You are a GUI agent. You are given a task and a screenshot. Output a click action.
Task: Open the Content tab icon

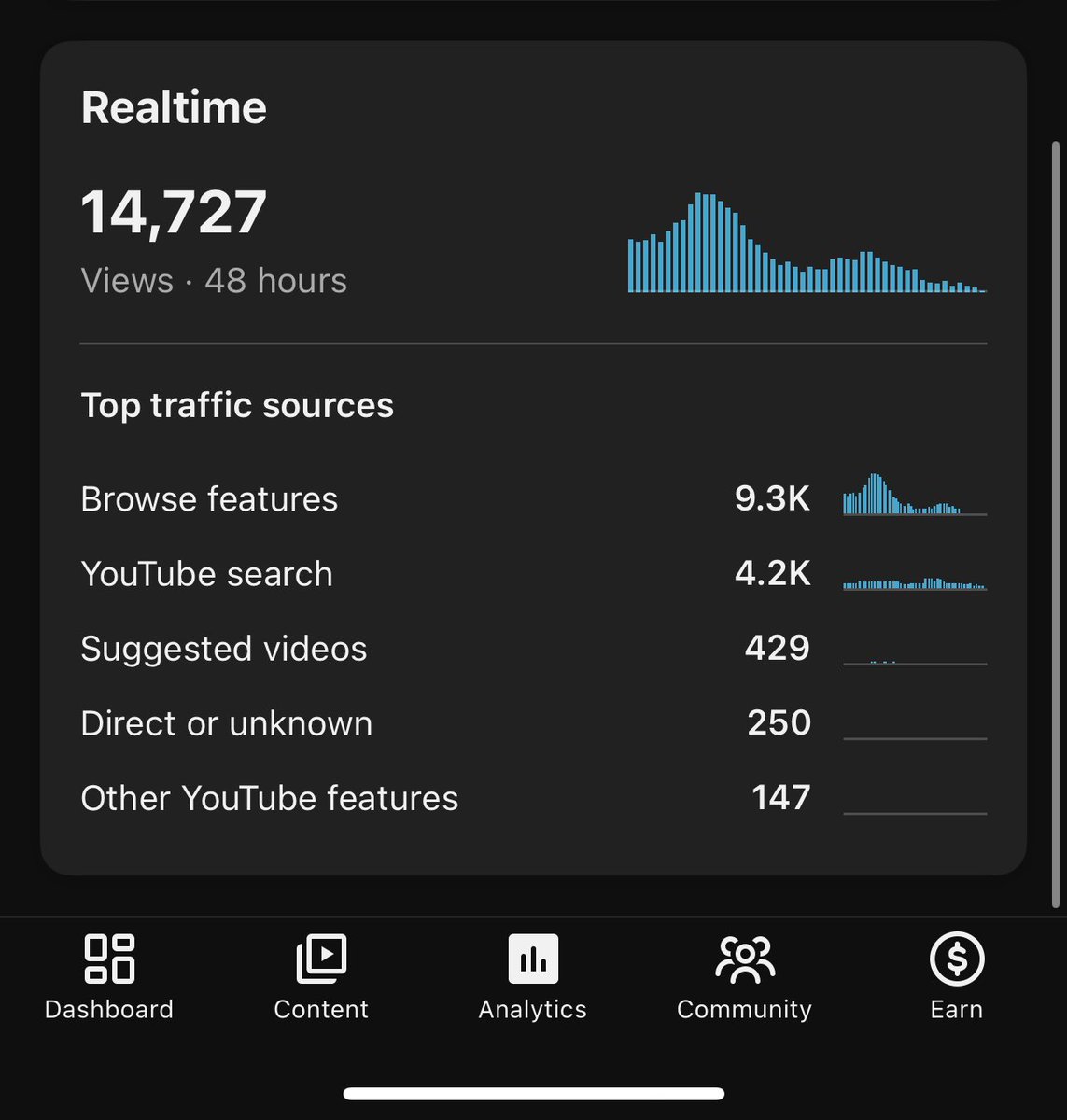click(321, 959)
